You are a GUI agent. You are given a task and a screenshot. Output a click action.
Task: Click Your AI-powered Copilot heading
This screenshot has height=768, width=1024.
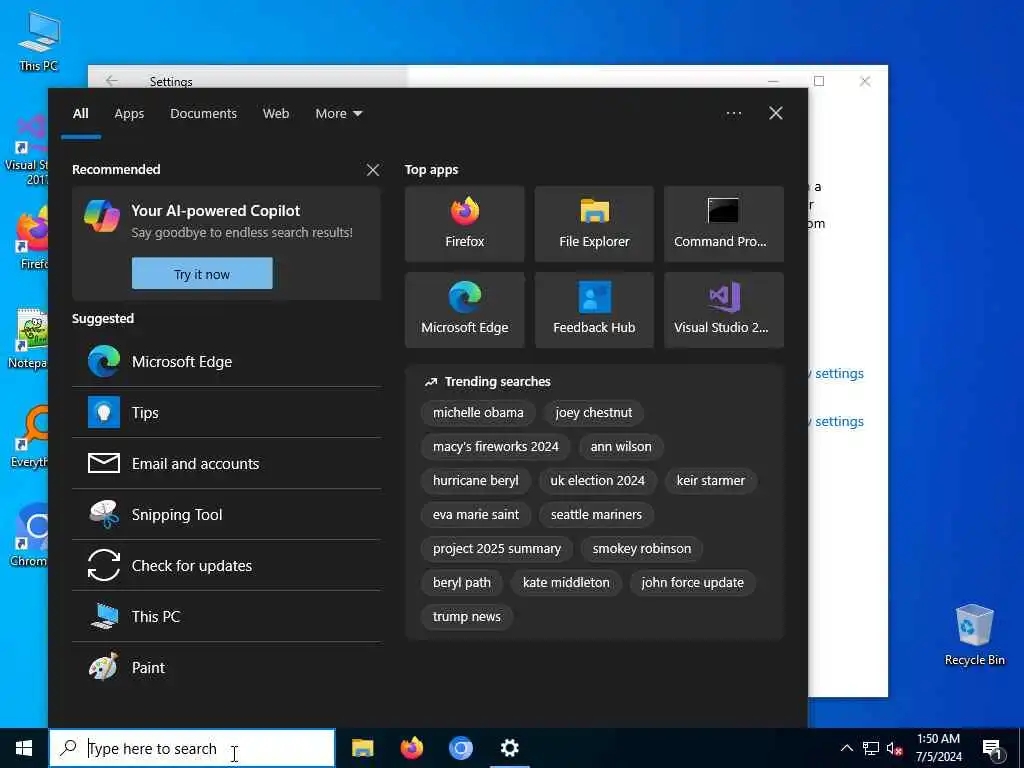[x=216, y=211]
